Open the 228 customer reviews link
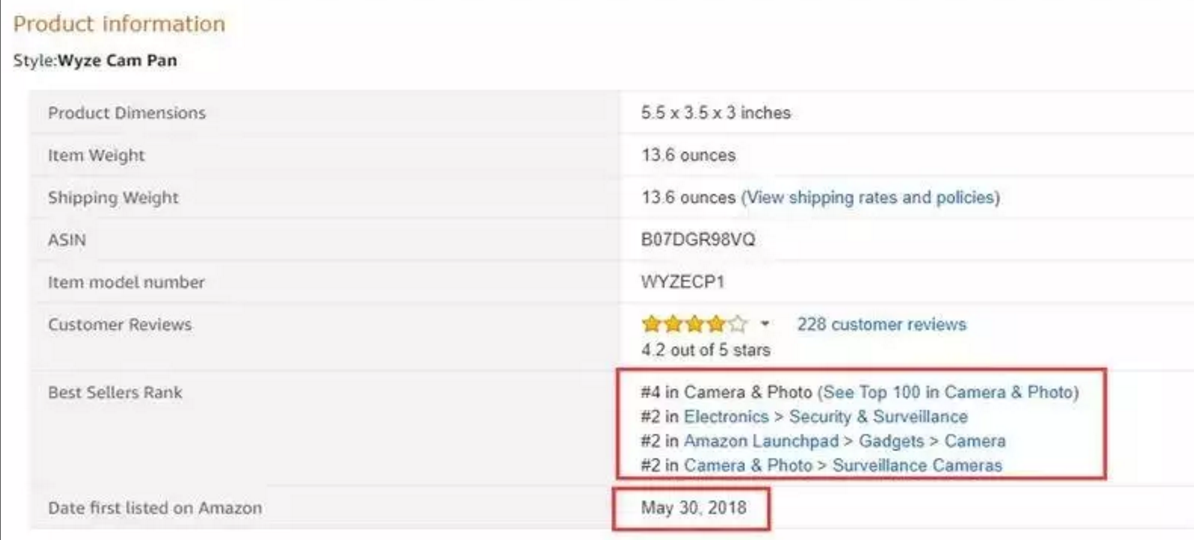1194x540 pixels. tap(881, 324)
